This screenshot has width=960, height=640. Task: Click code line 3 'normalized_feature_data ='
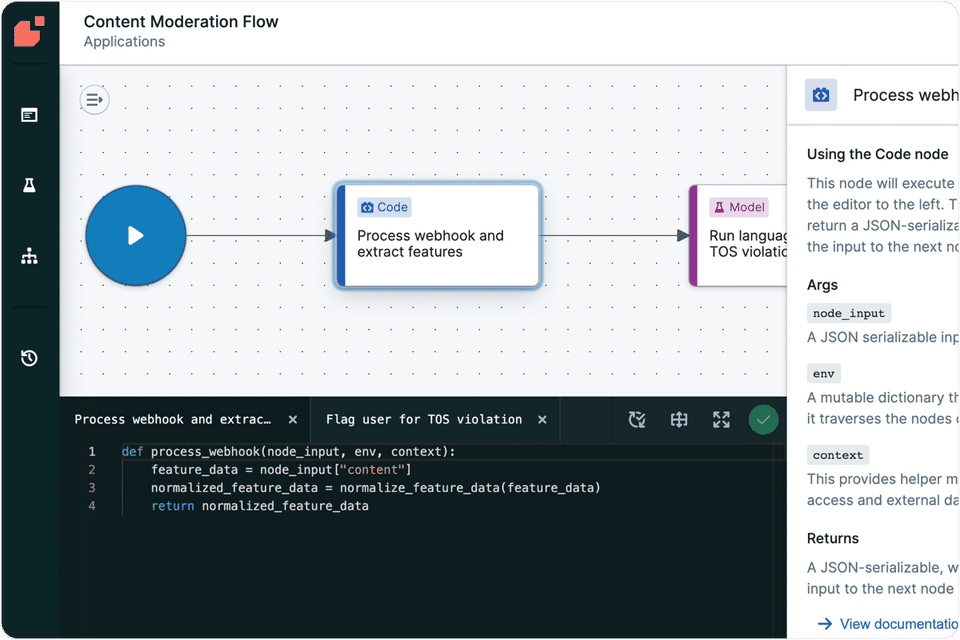pyautogui.click(x=376, y=488)
